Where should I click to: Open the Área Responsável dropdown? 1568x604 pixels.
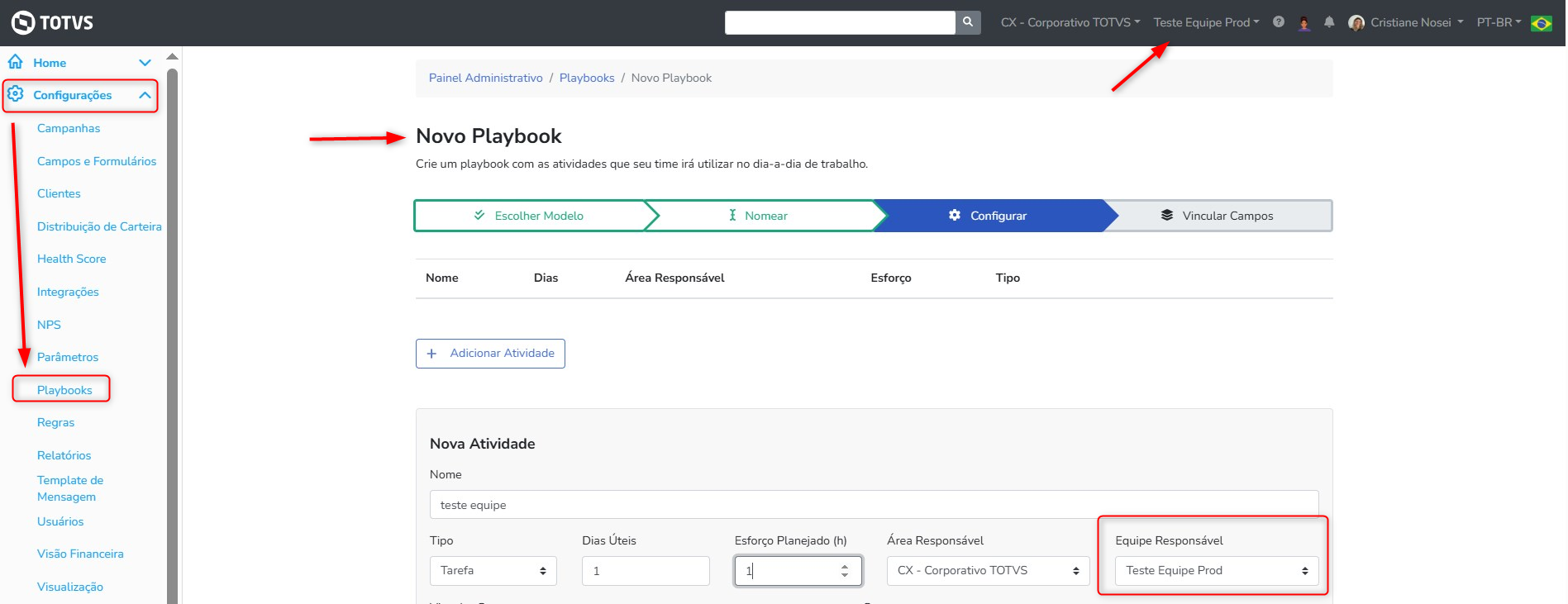pyautogui.click(x=988, y=570)
